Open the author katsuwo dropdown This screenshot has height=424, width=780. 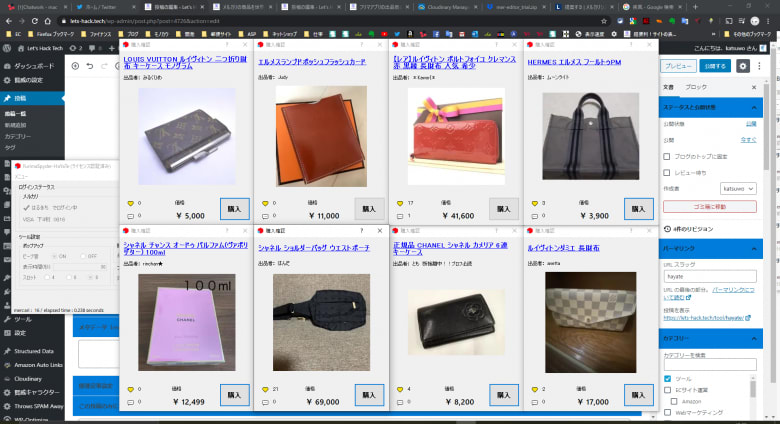pos(738,189)
